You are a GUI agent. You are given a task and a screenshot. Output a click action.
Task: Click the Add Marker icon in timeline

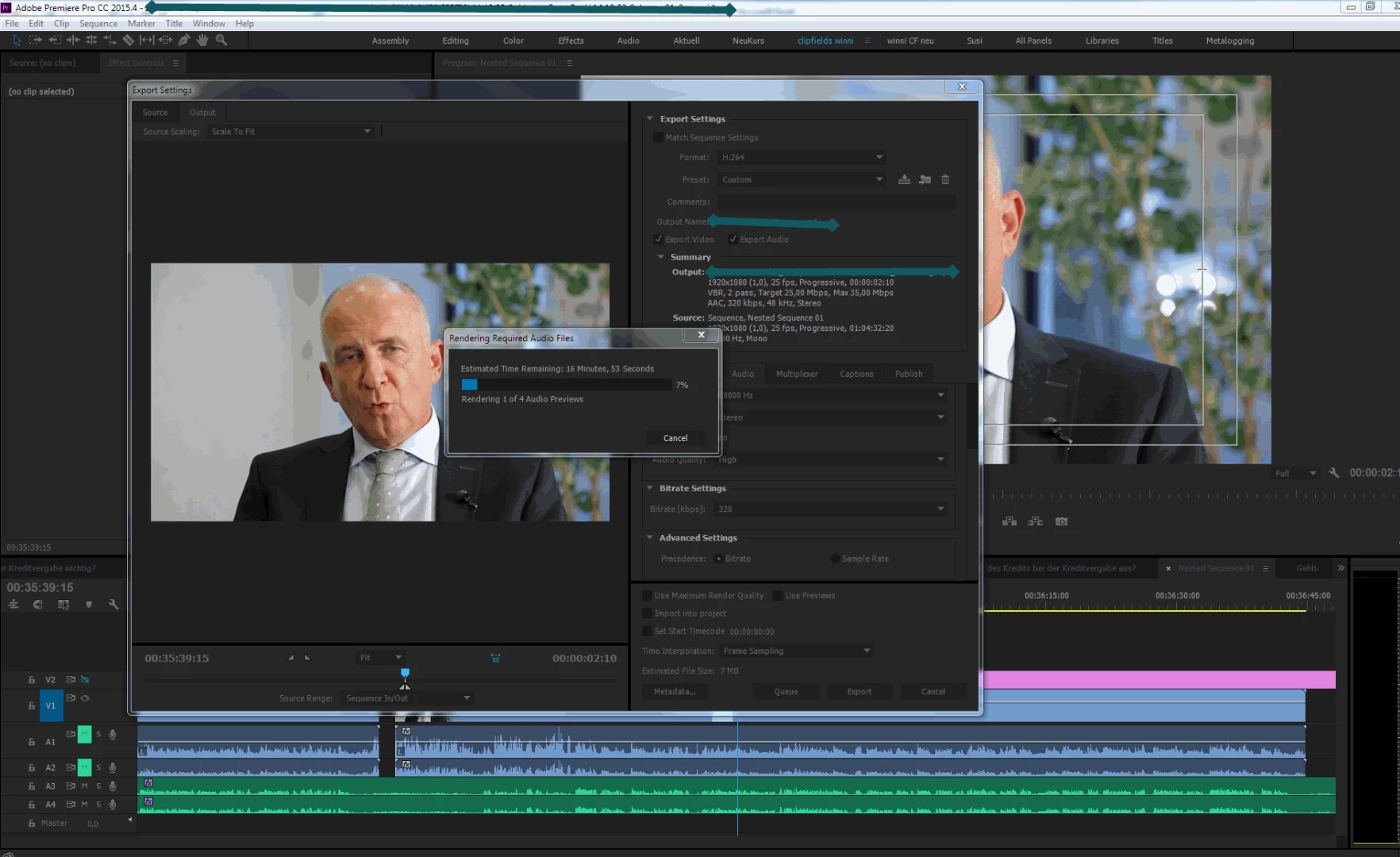point(89,605)
